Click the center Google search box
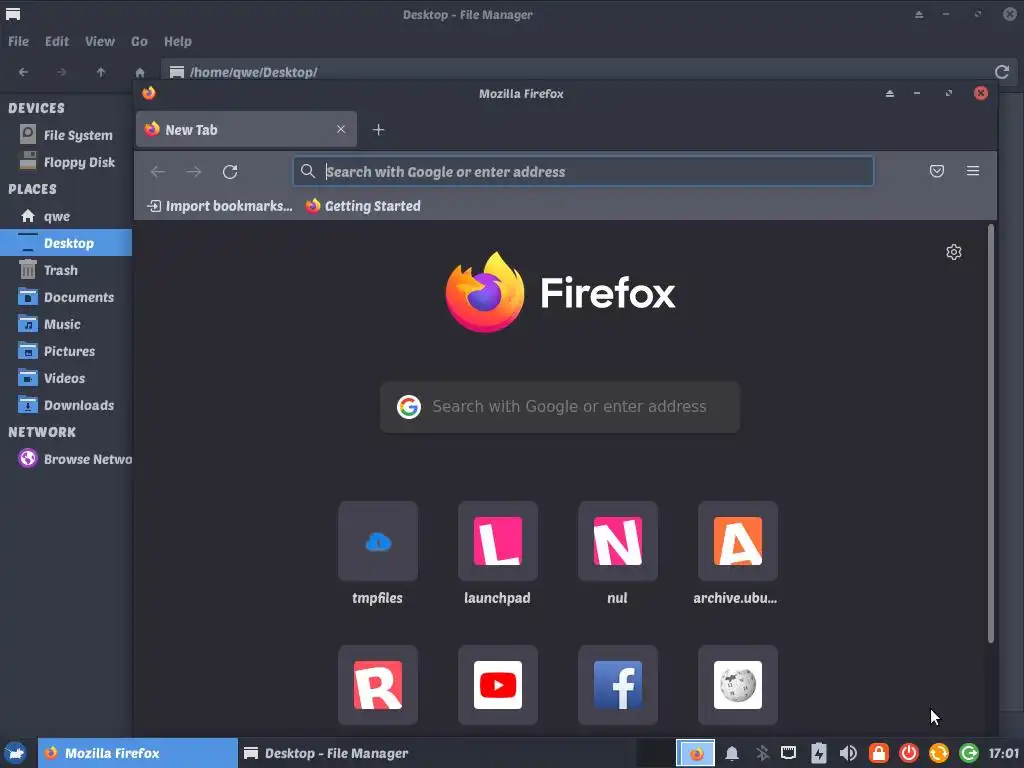 [x=560, y=407]
